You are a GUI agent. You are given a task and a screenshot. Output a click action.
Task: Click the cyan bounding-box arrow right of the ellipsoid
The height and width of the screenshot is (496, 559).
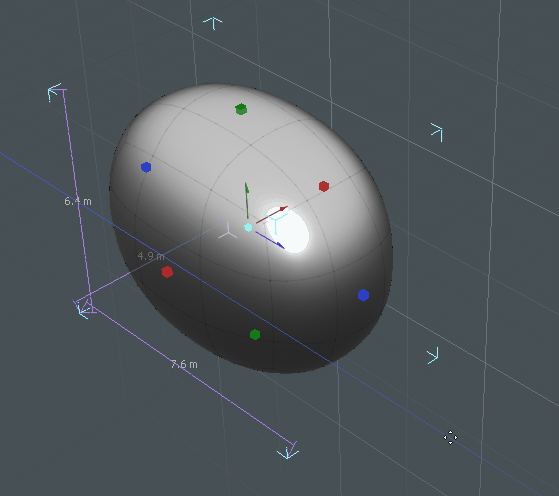(437, 132)
